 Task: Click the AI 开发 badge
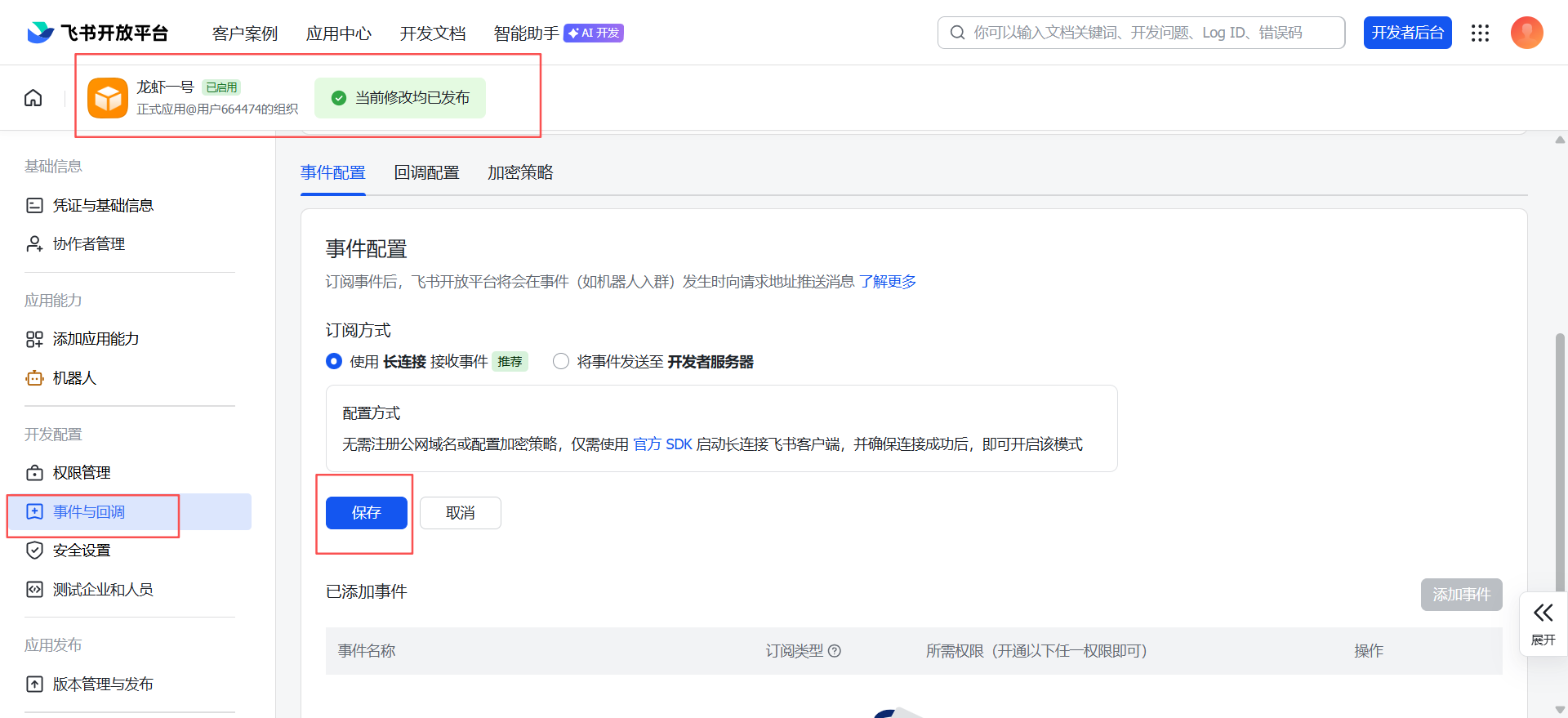tap(594, 33)
